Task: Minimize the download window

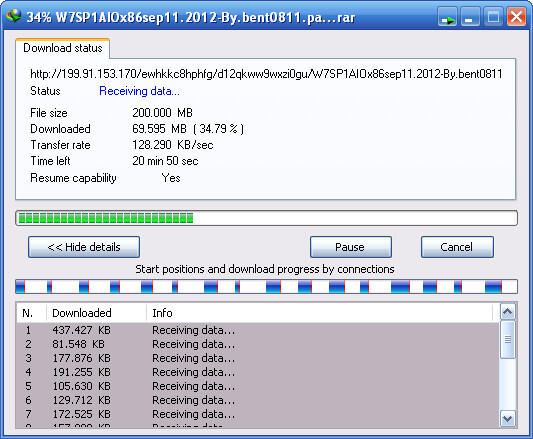Action: click(x=470, y=17)
